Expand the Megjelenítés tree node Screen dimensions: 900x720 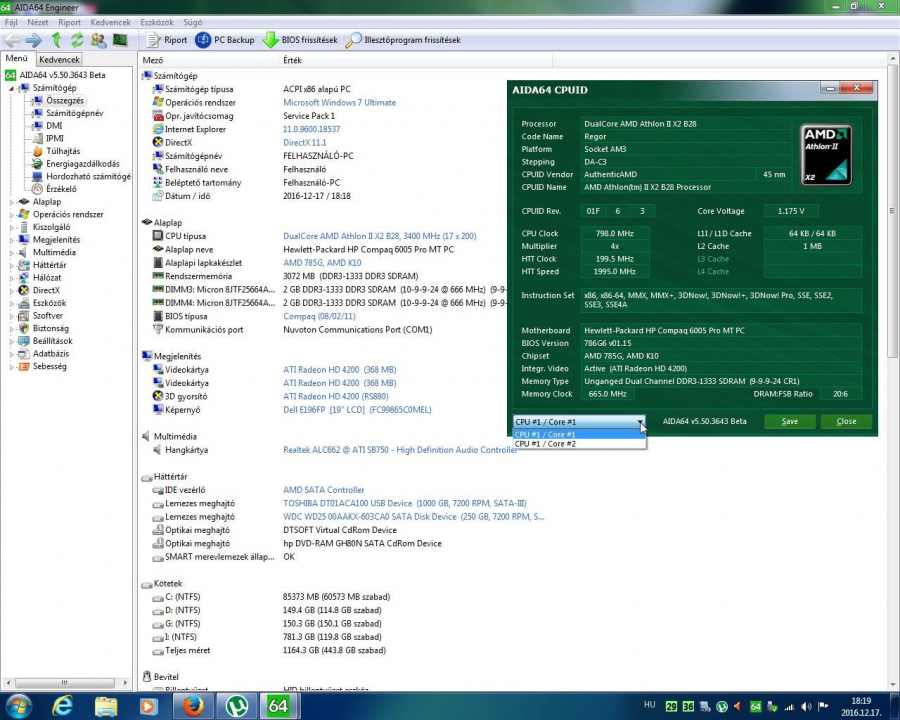pyautogui.click(x=11, y=240)
